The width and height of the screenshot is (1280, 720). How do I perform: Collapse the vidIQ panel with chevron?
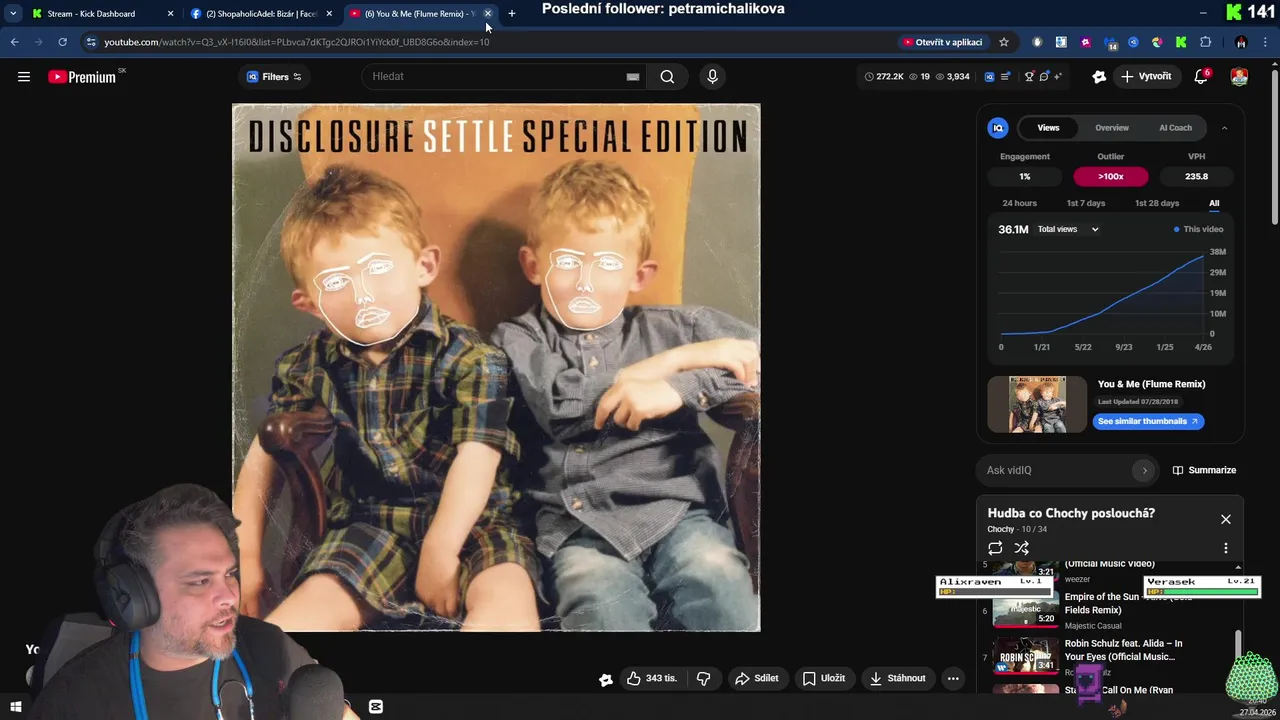(1224, 128)
